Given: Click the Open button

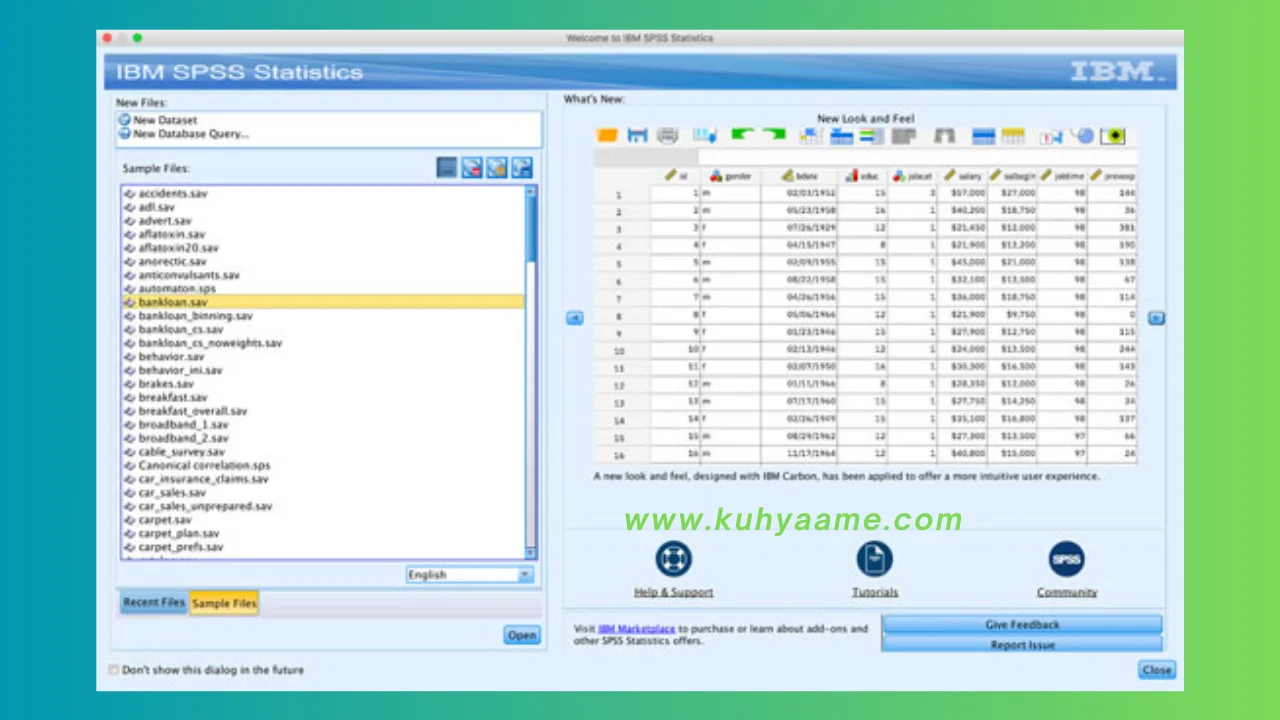Looking at the screenshot, I should pyautogui.click(x=522, y=635).
